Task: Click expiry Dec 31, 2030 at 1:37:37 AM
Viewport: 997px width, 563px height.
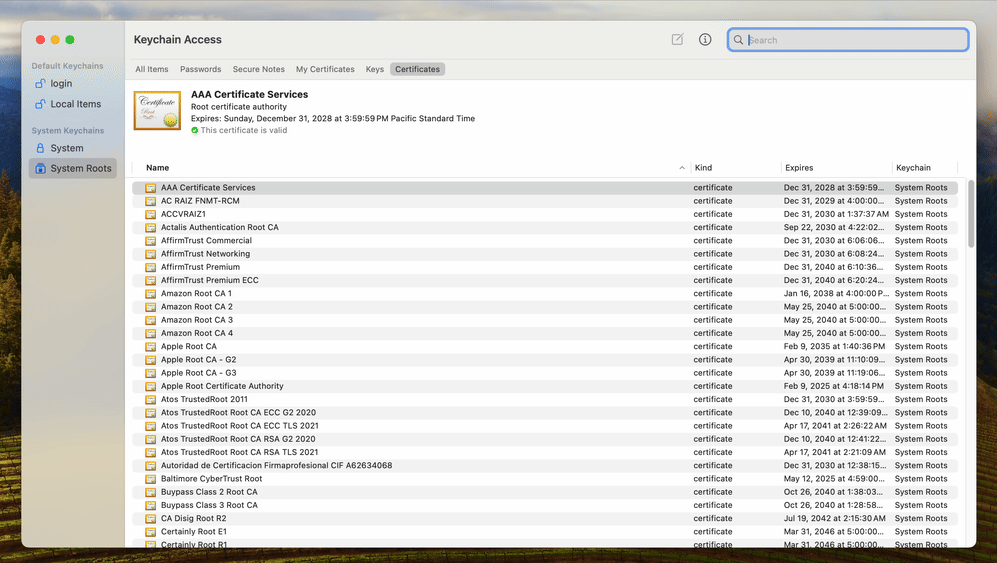Action: click(x=836, y=214)
